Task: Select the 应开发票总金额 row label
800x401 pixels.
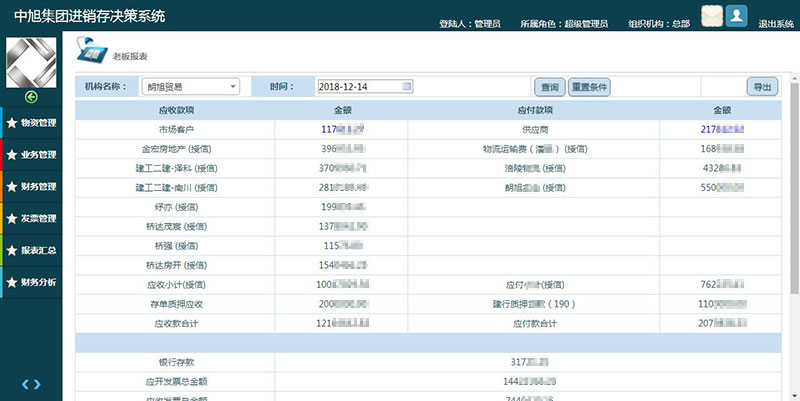Action: click(x=176, y=382)
